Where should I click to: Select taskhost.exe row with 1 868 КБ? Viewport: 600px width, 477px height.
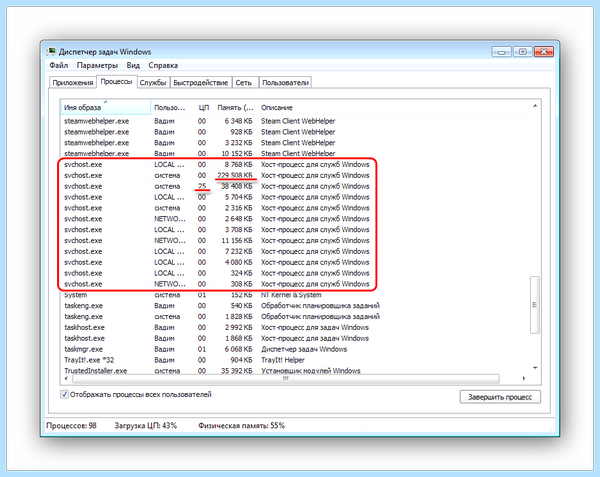click(x=295, y=339)
